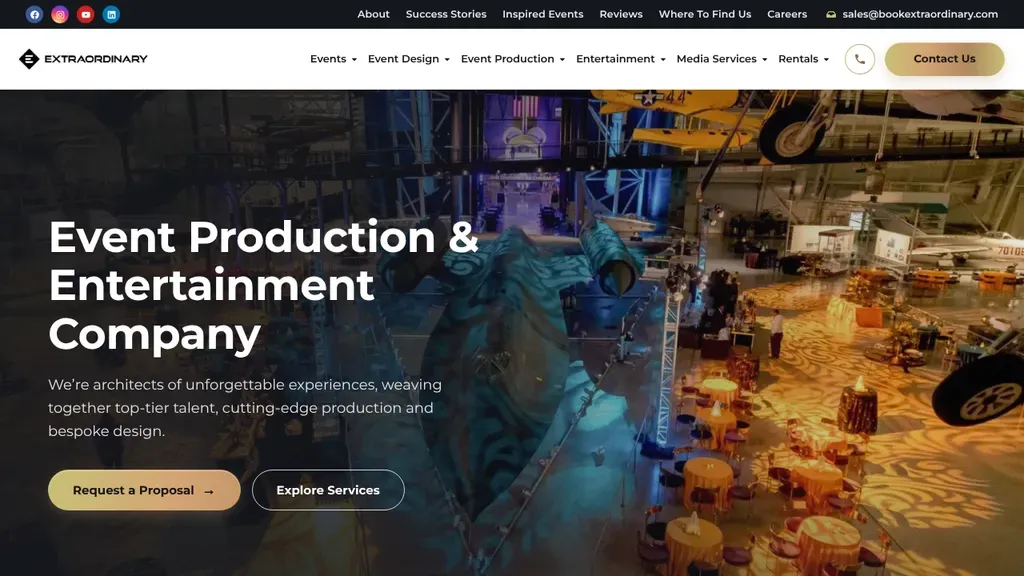This screenshot has height=576, width=1024.
Task: Click the phone call icon button
Action: tap(859, 59)
